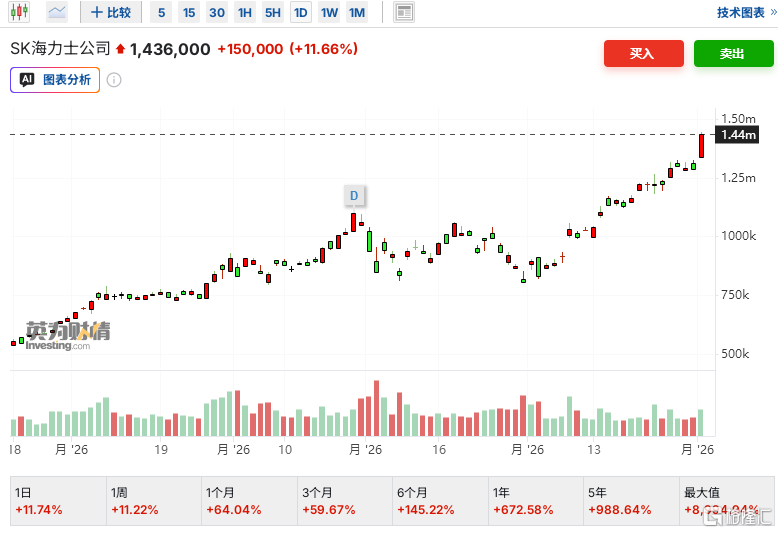Click the green 卖出 sell button
Image resolution: width=778 pixels, height=533 pixels.
(733, 53)
